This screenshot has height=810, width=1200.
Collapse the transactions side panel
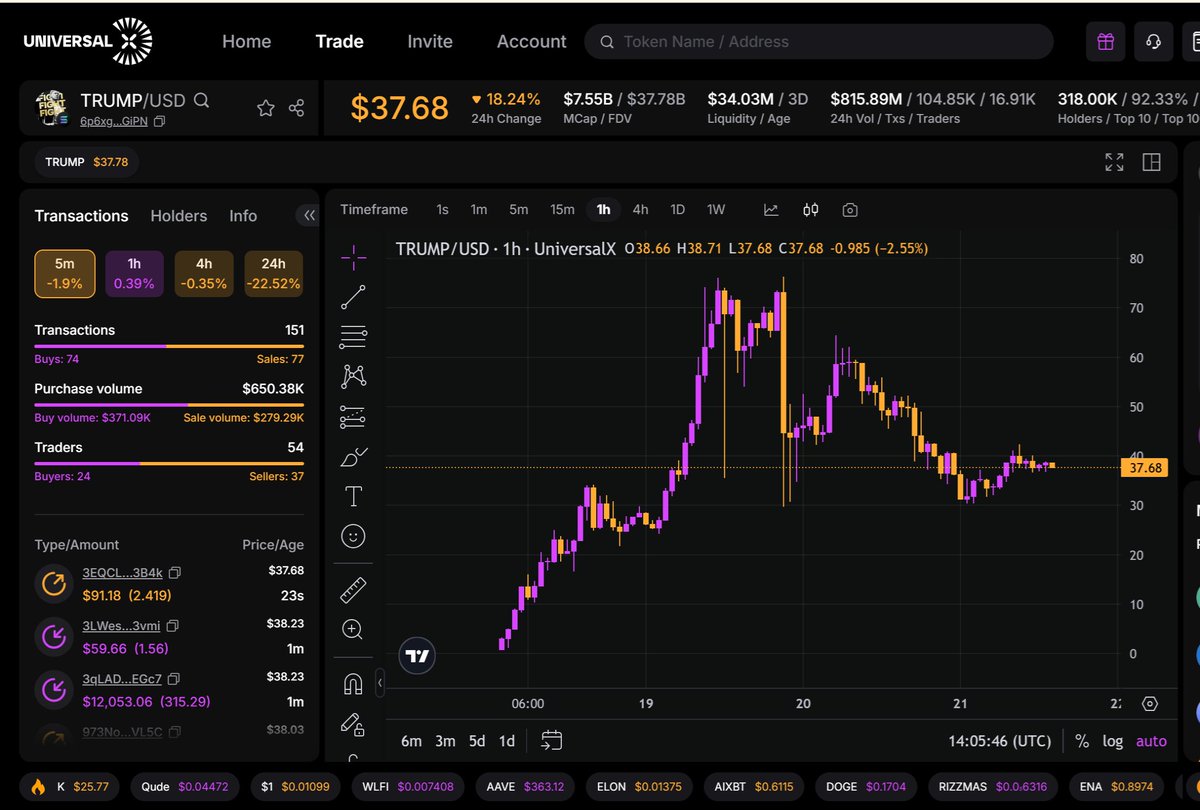tap(309, 215)
